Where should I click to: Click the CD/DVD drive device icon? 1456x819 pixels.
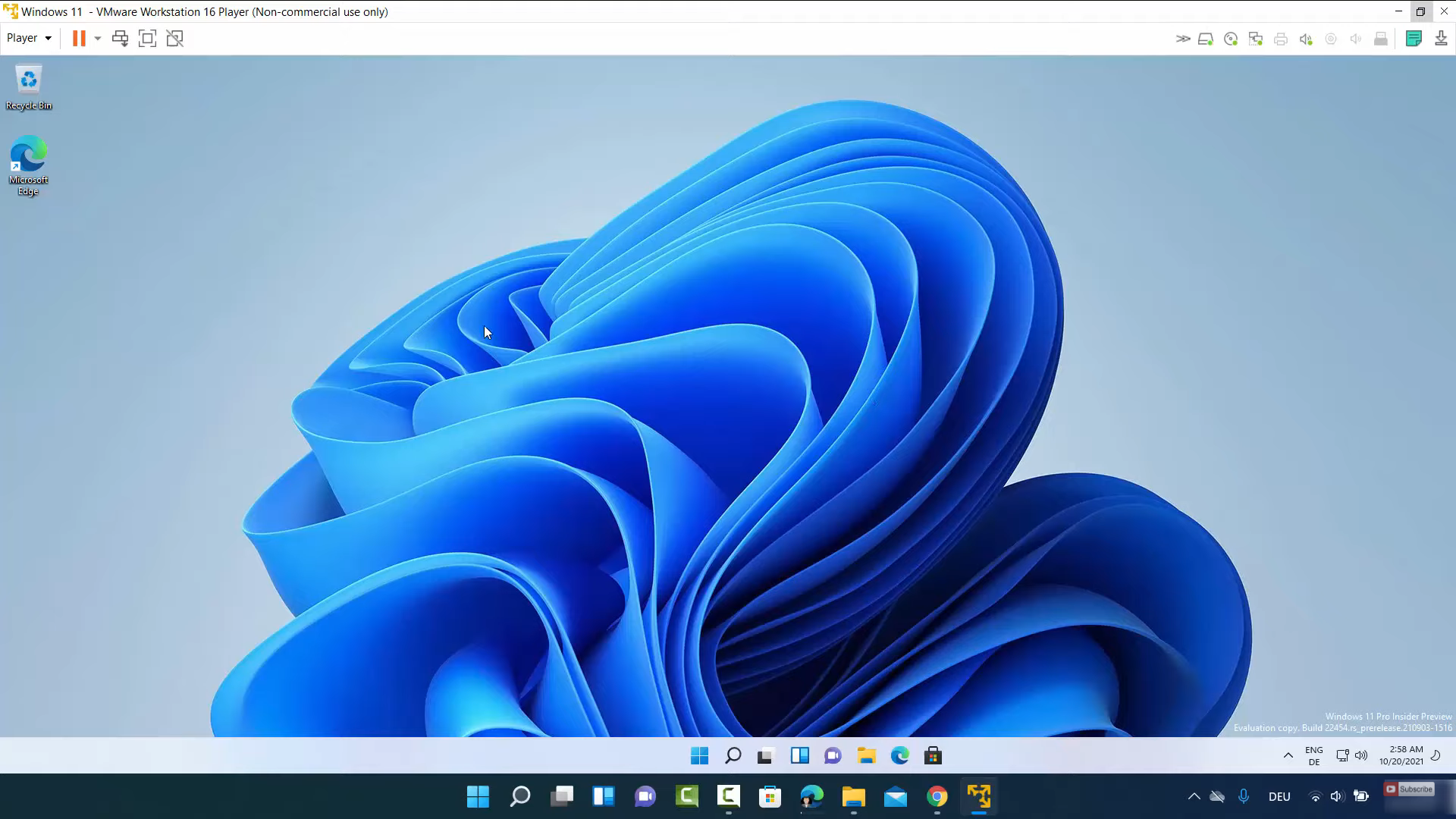pyautogui.click(x=1231, y=39)
